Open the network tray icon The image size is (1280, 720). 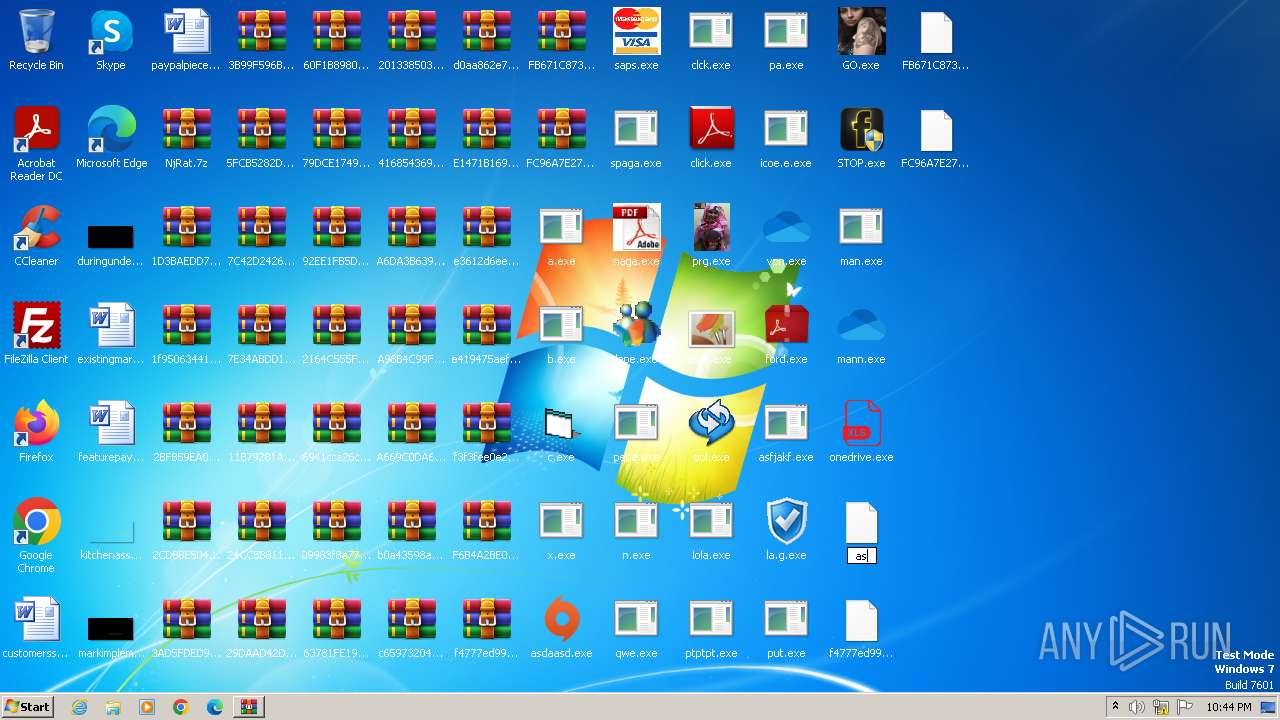[x=1161, y=707]
